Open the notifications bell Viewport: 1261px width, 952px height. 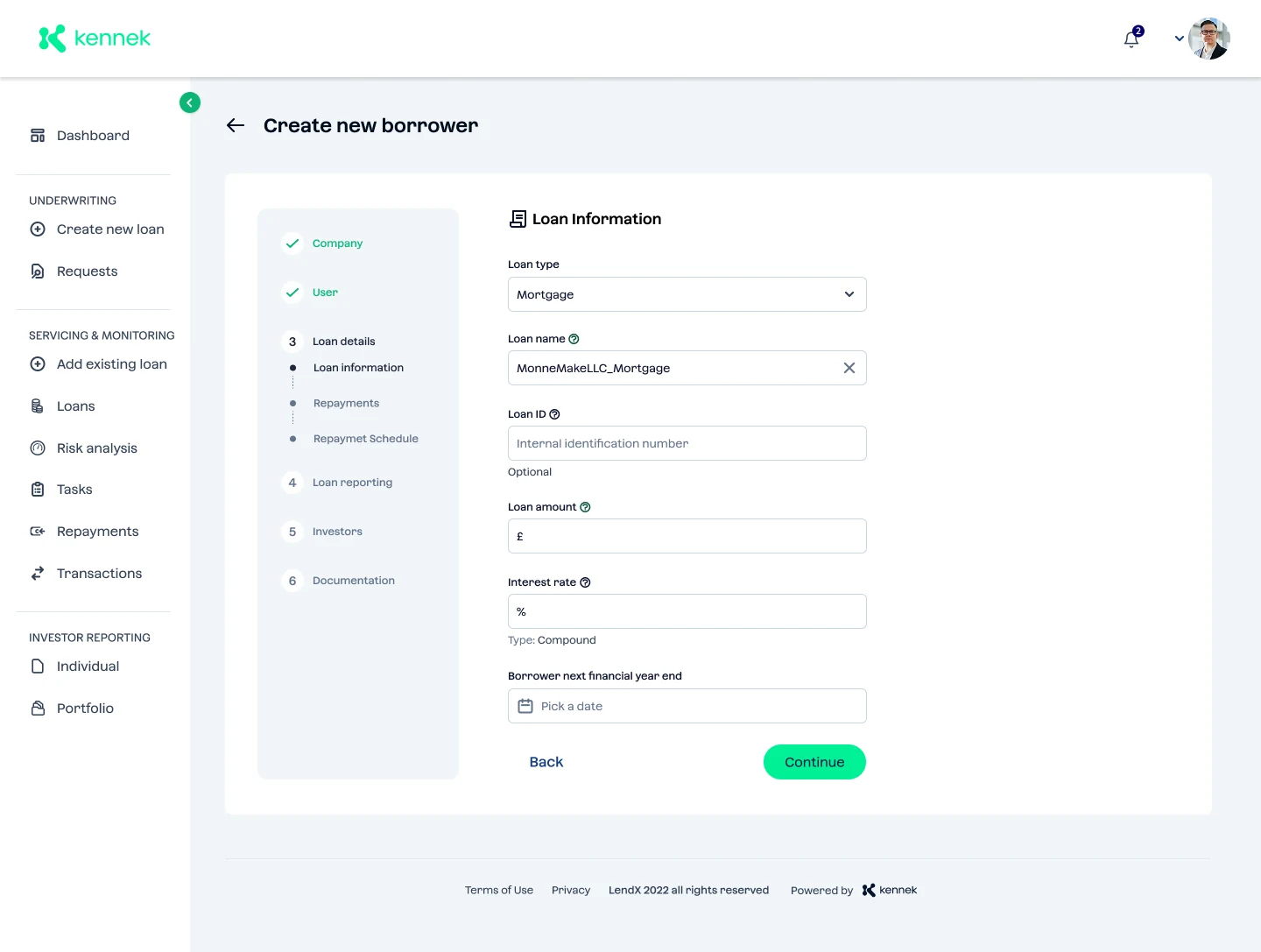(1131, 39)
